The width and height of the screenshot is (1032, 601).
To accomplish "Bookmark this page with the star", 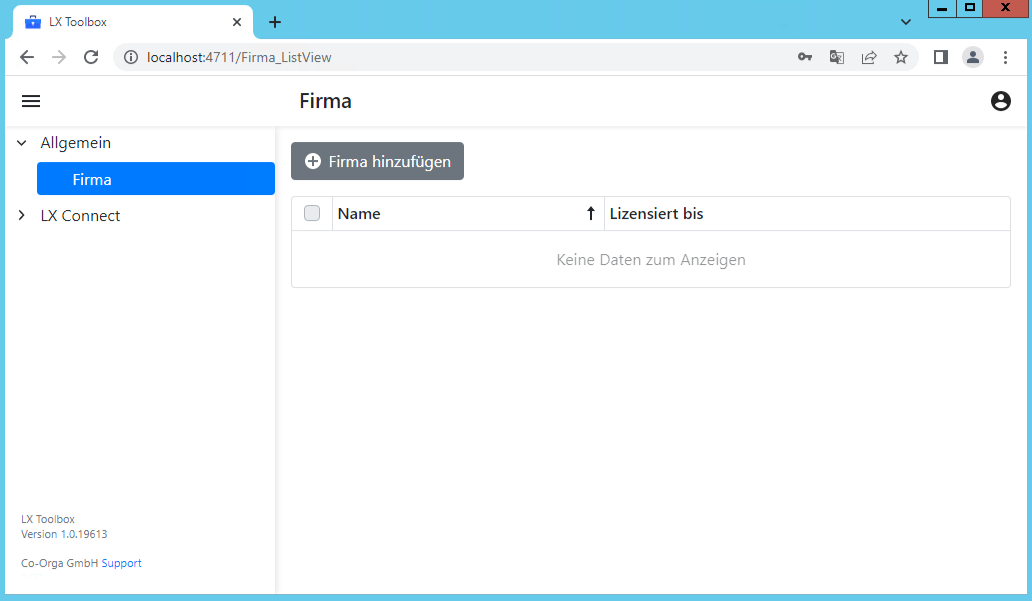I will pos(901,57).
